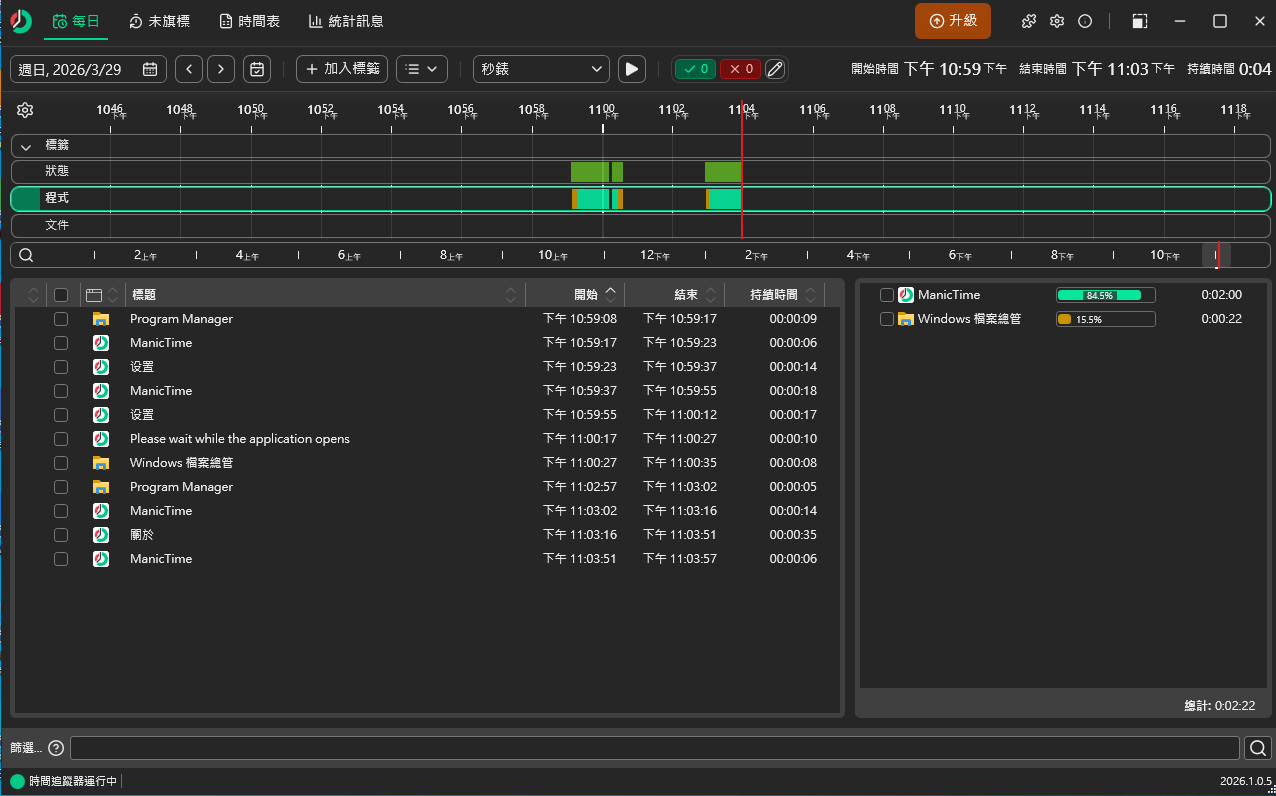Open the list view options dropdown
This screenshot has width=1276, height=796.
(x=421, y=69)
